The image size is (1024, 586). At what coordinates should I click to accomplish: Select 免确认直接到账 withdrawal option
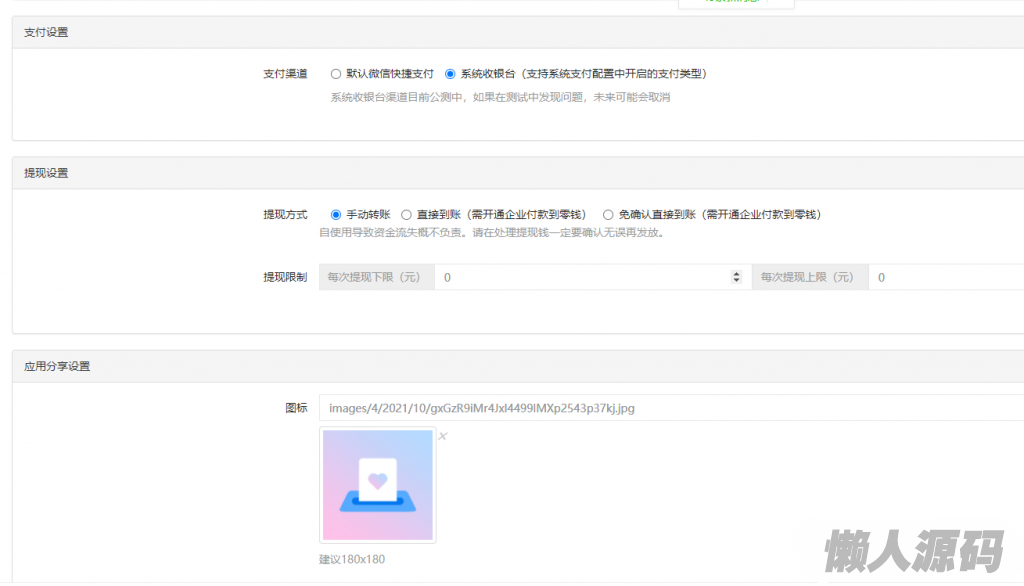(608, 214)
